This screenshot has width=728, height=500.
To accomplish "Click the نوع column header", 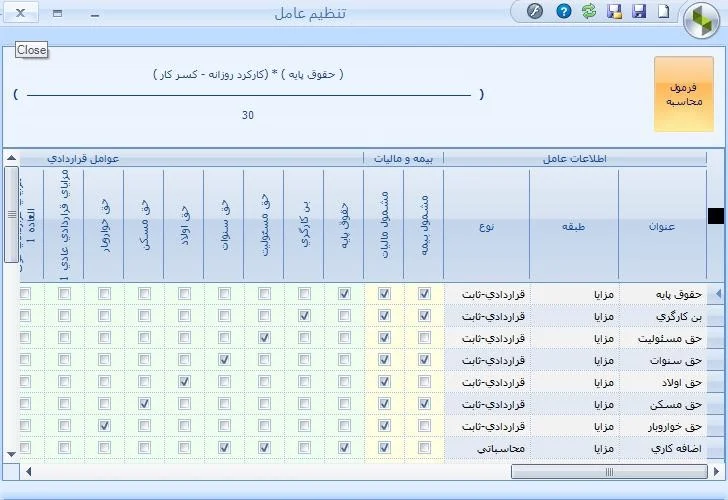I will click(487, 224).
